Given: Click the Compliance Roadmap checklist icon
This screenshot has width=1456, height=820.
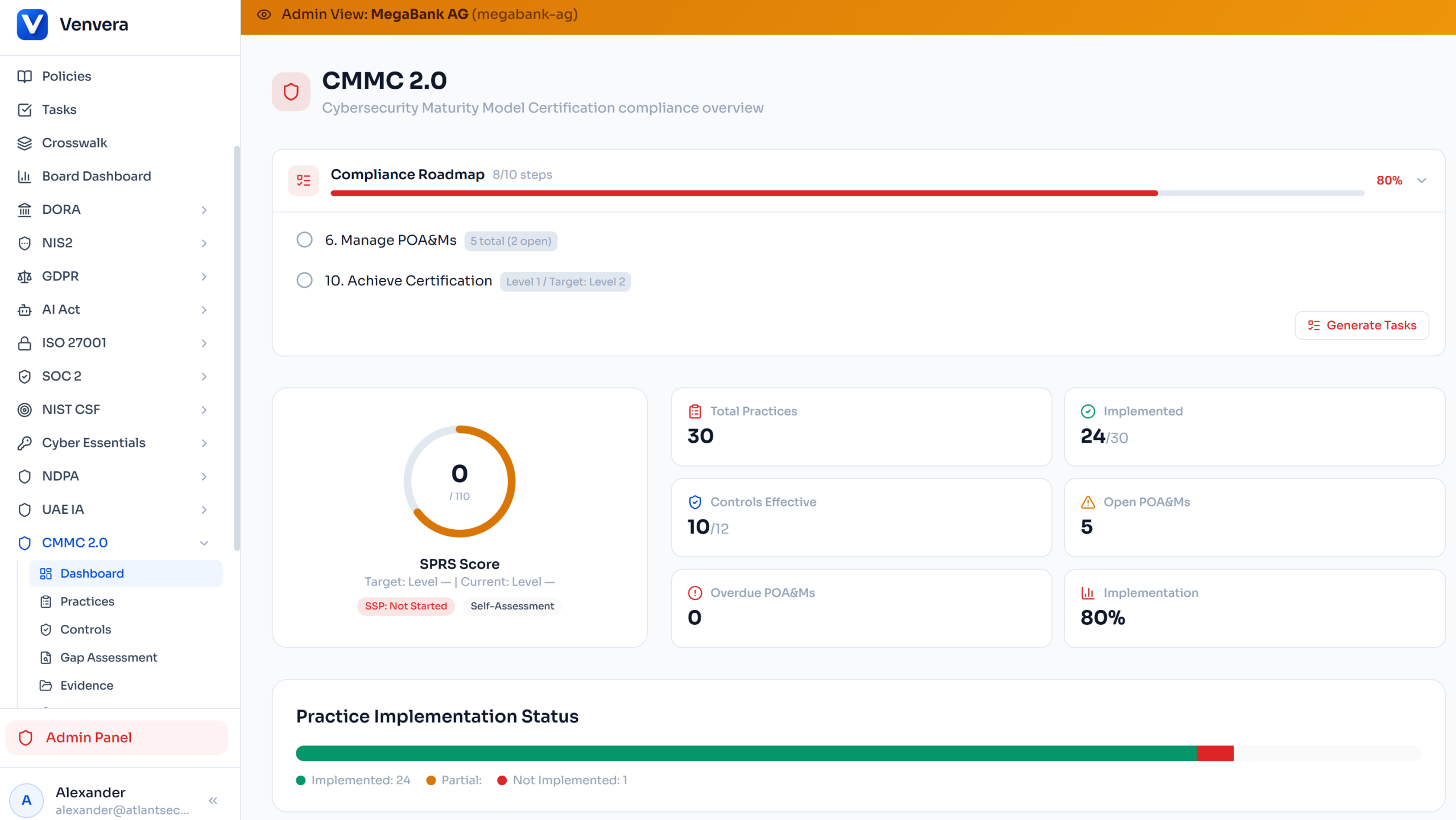Looking at the screenshot, I should pos(304,180).
